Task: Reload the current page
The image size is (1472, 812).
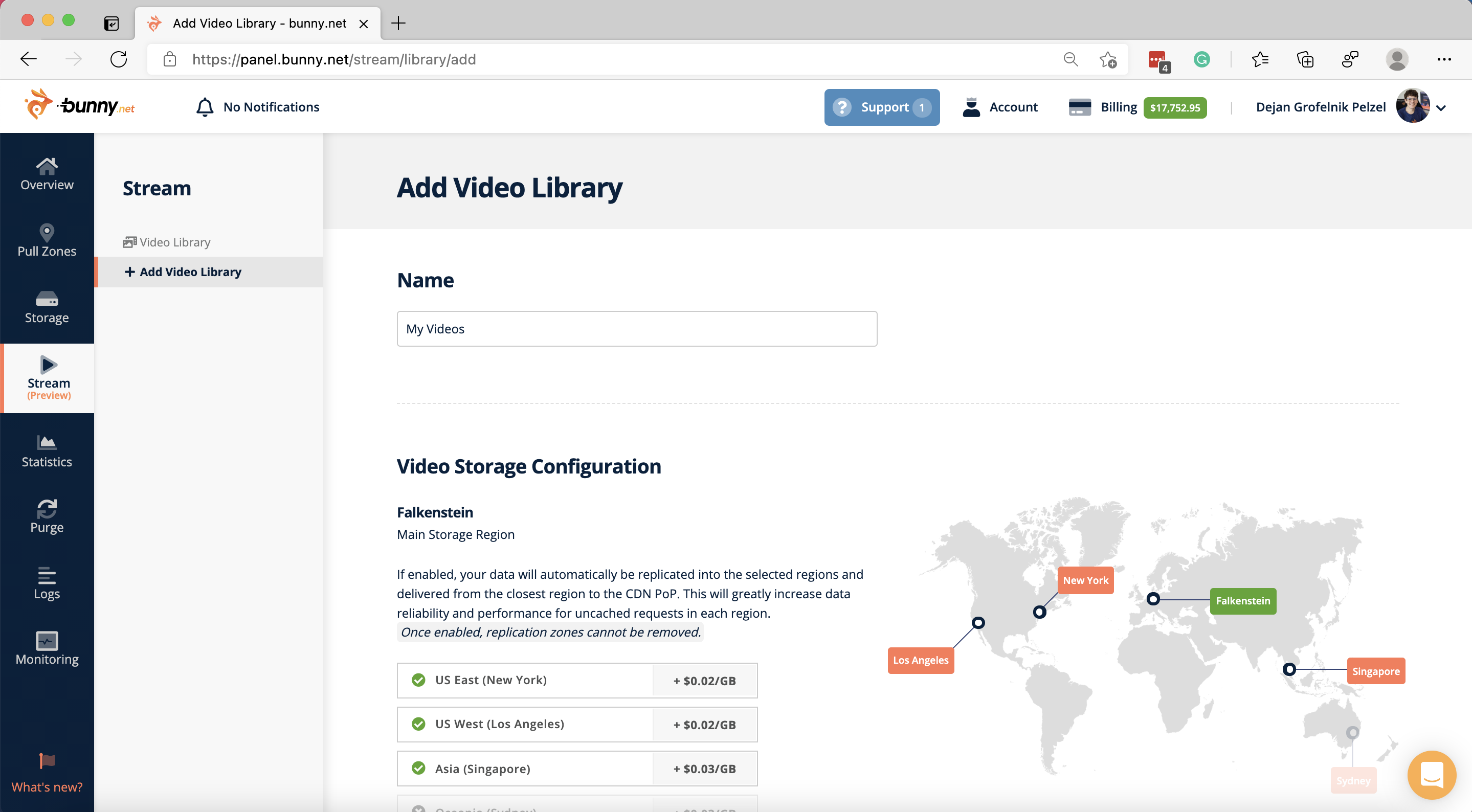Action: point(118,59)
